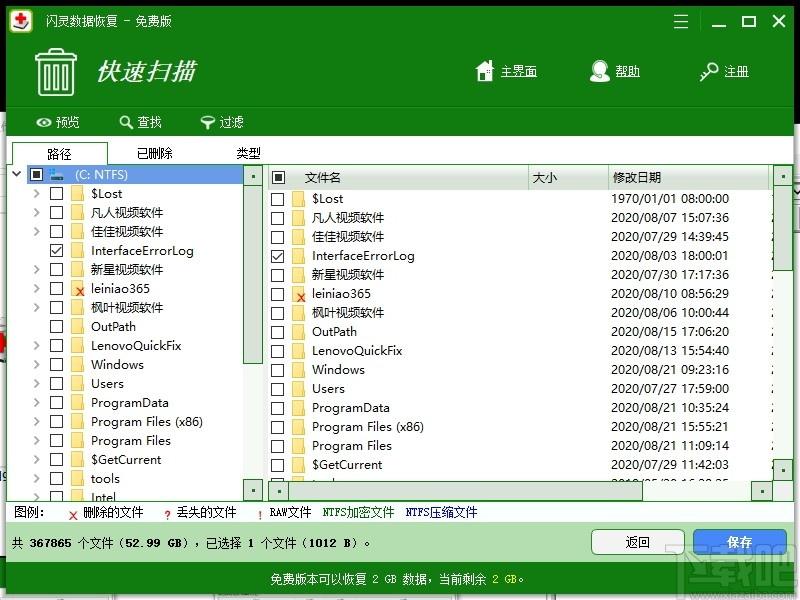Click the date 2020/08/21 09:23:16
Viewport: 800px width, 600px height.
click(670, 370)
